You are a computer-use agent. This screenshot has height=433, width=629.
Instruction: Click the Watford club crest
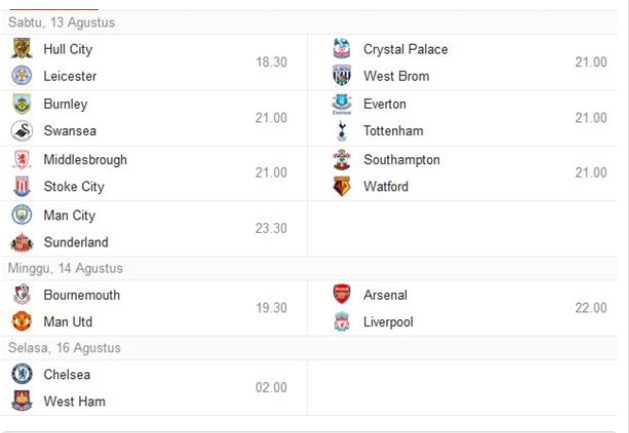pyautogui.click(x=342, y=186)
